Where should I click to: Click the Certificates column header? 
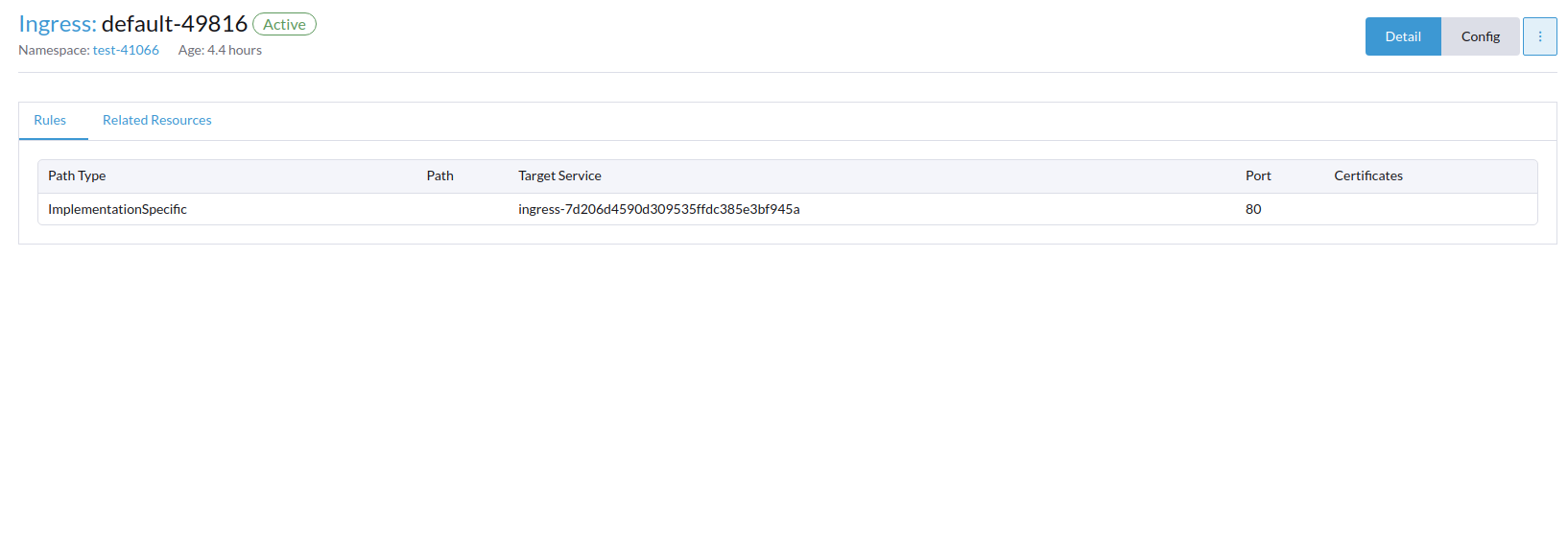[x=1368, y=175]
